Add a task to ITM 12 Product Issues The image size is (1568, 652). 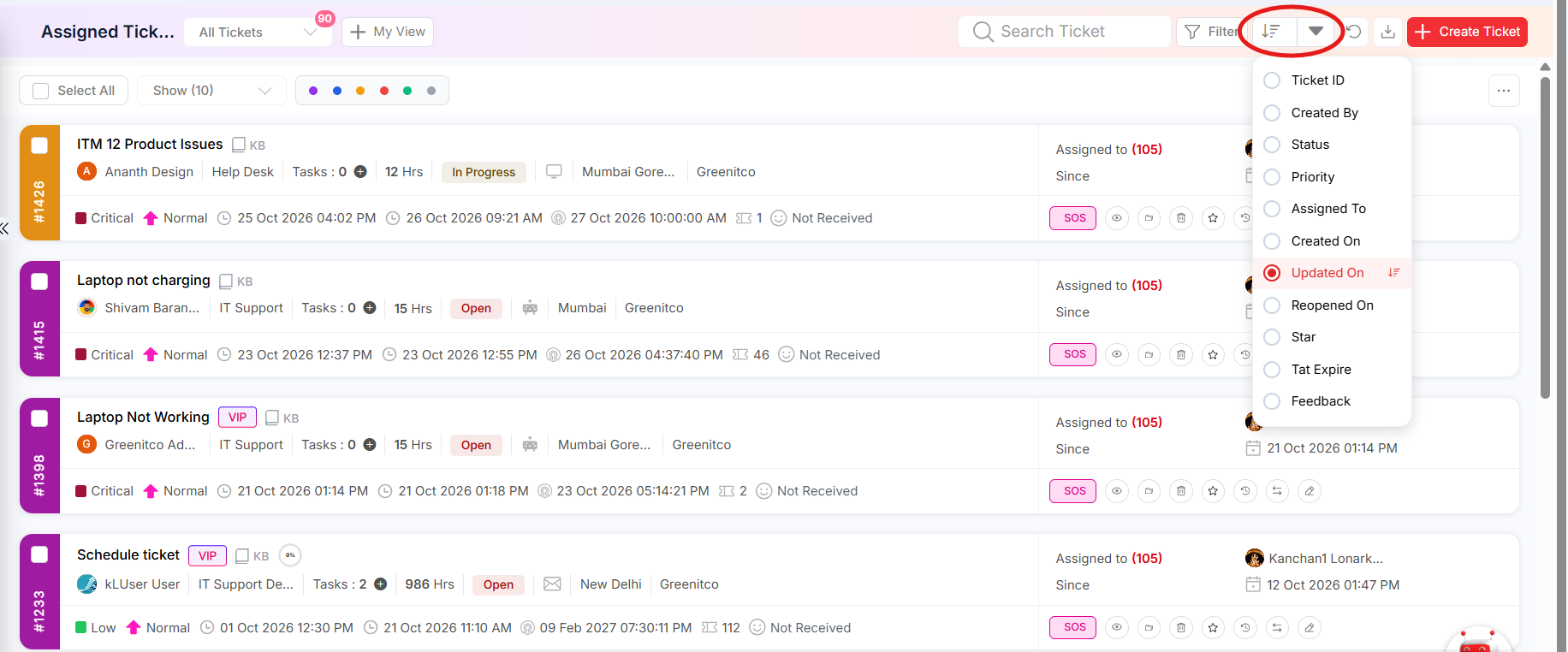pyautogui.click(x=360, y=172)
